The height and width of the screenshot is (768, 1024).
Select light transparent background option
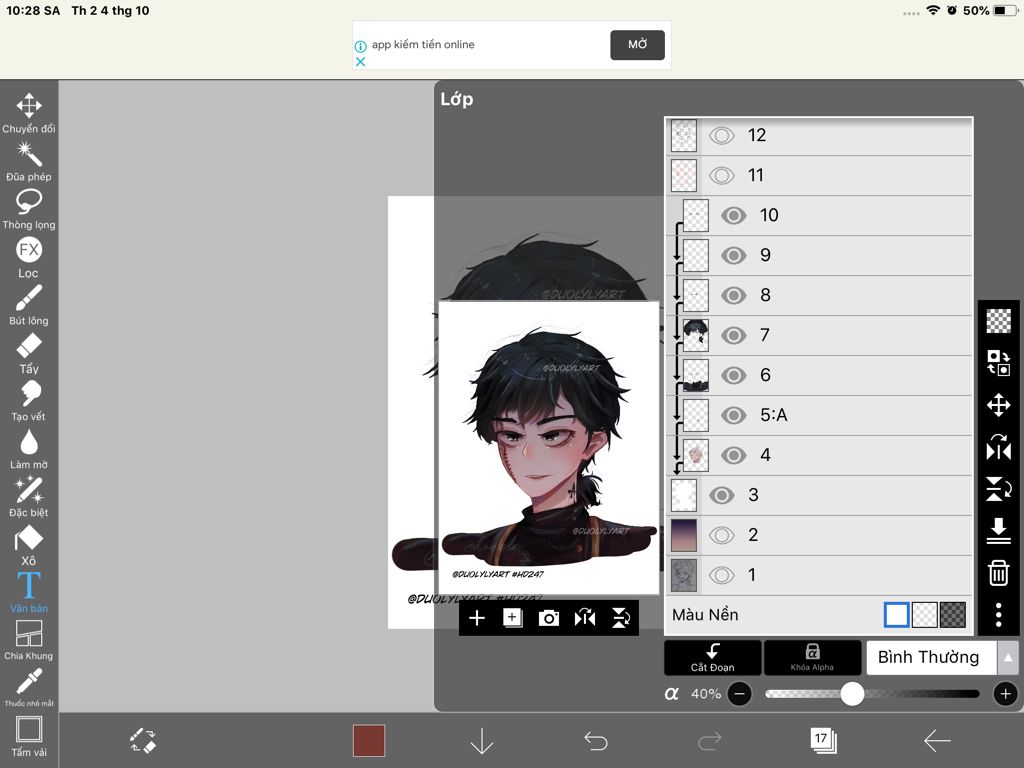[x=925, y=615]
